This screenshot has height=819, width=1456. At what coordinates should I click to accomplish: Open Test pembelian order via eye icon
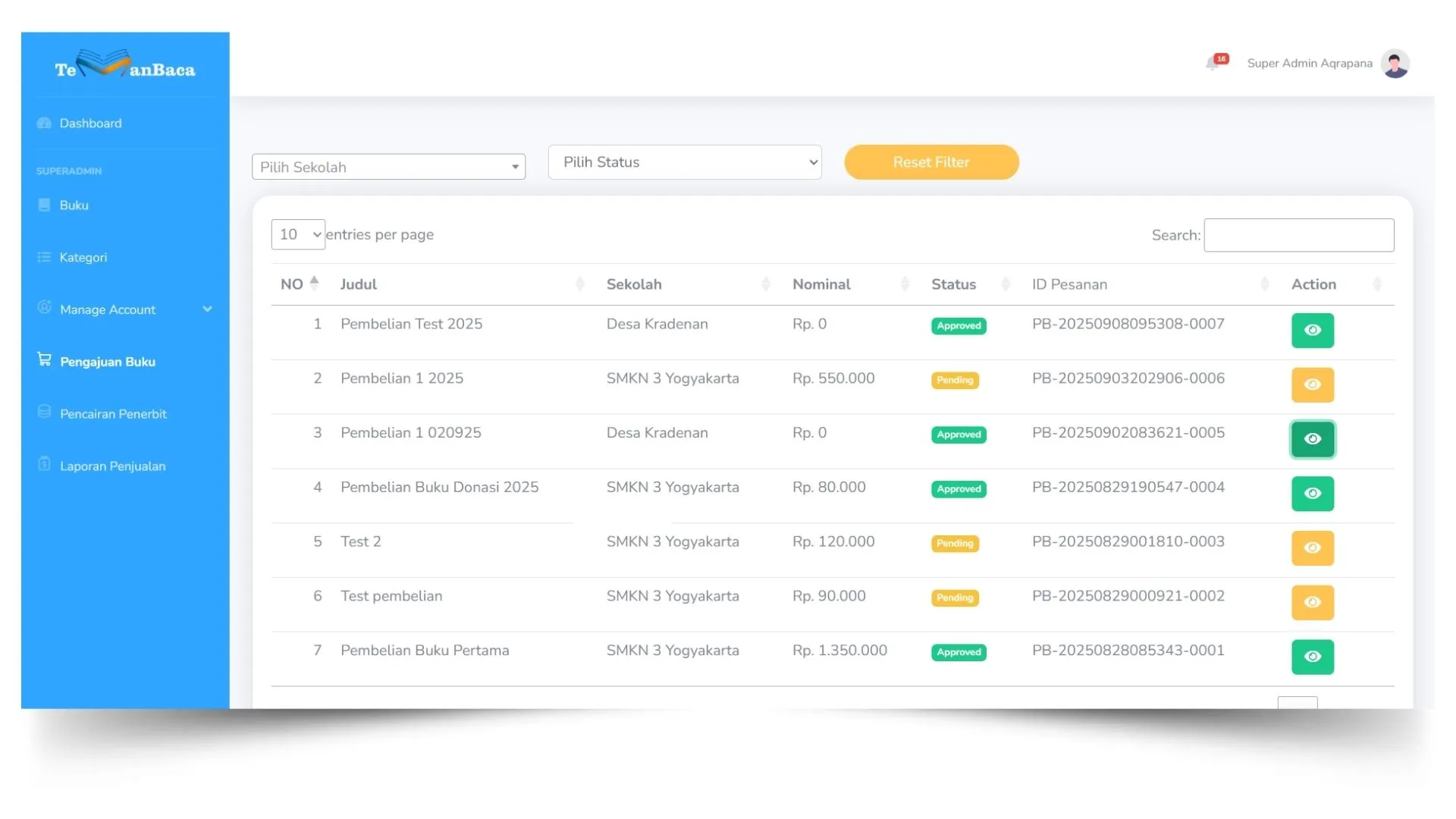tap(1312, 603)
